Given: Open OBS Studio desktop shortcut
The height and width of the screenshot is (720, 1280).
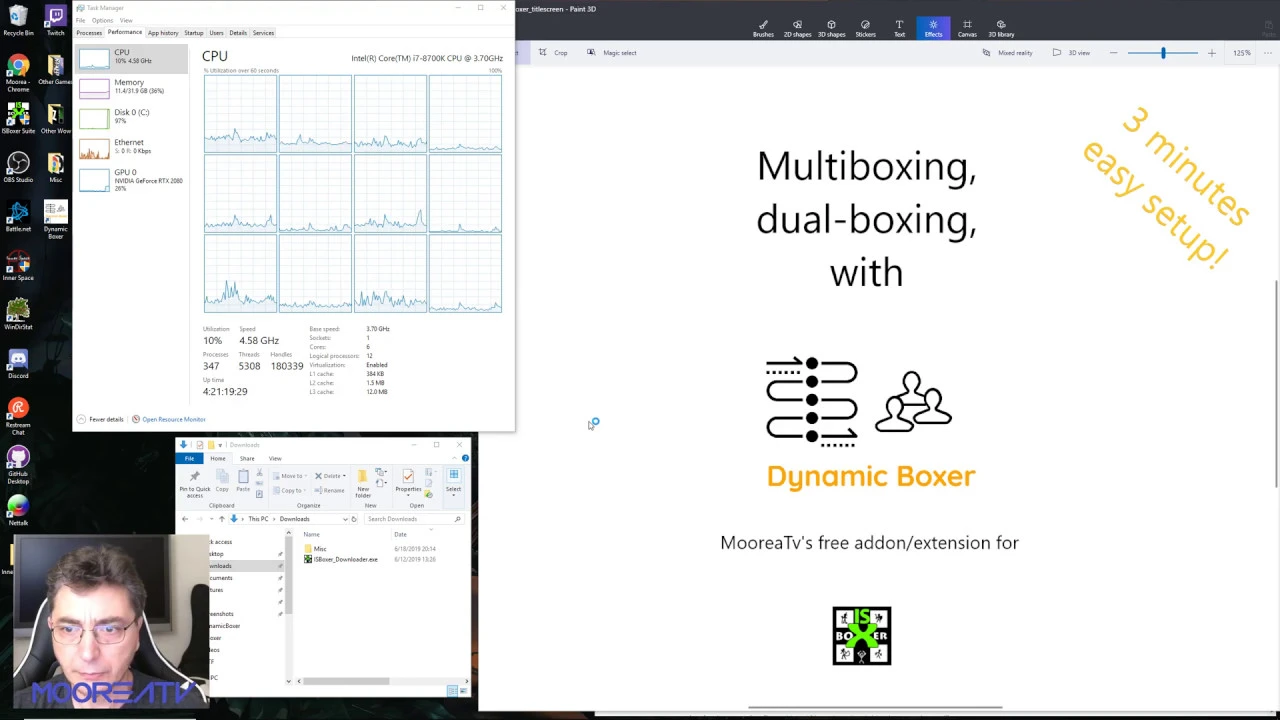Looking at the screenshot, I should pos(18,167).
